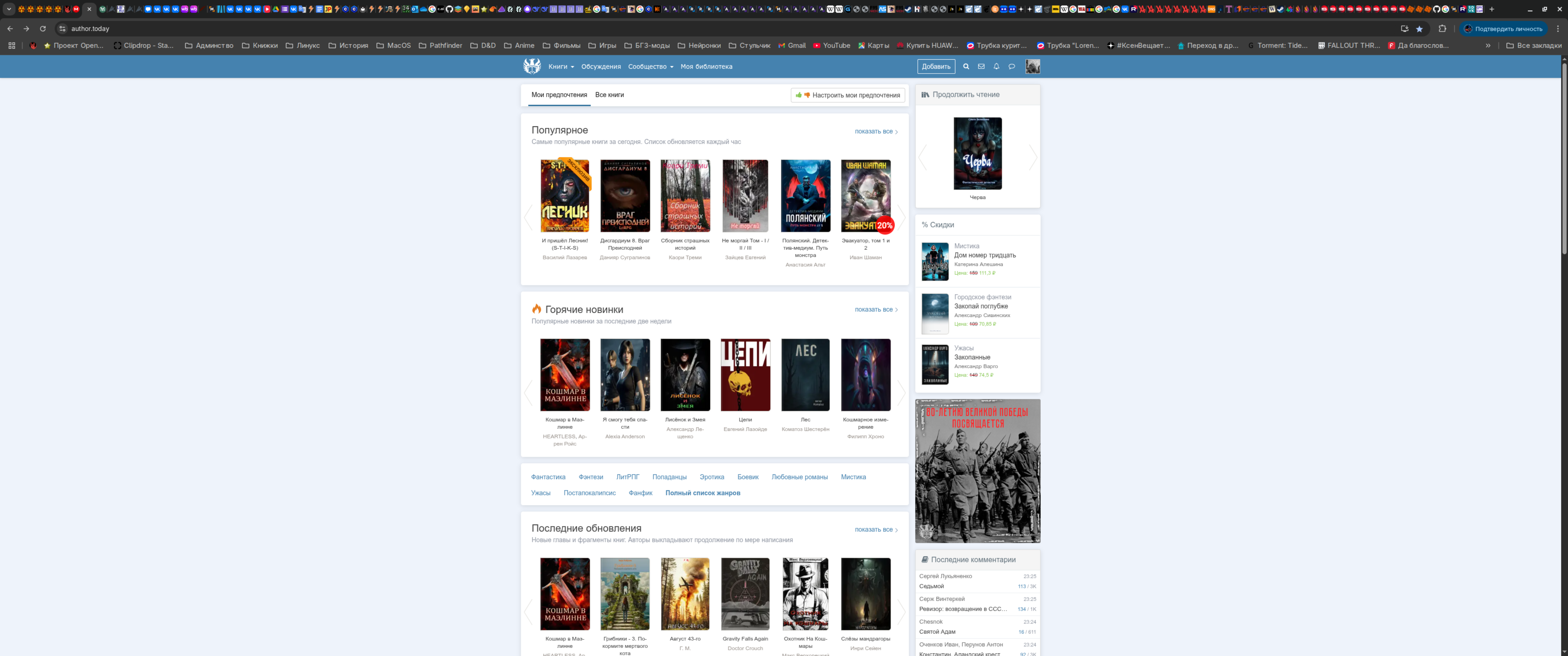This screenshot has width=1568, height=656.
Task: Open tab search arrow at top-left
Action: 9,9
